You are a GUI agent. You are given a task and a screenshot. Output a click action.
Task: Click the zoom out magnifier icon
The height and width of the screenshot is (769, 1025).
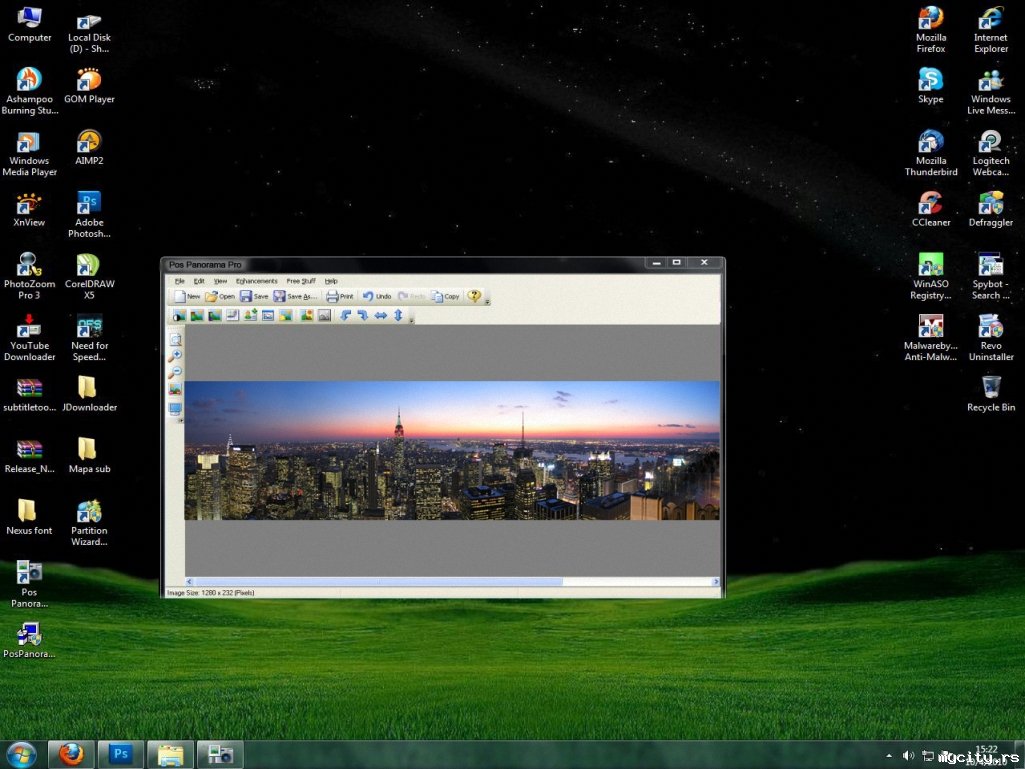pos(175,372)
